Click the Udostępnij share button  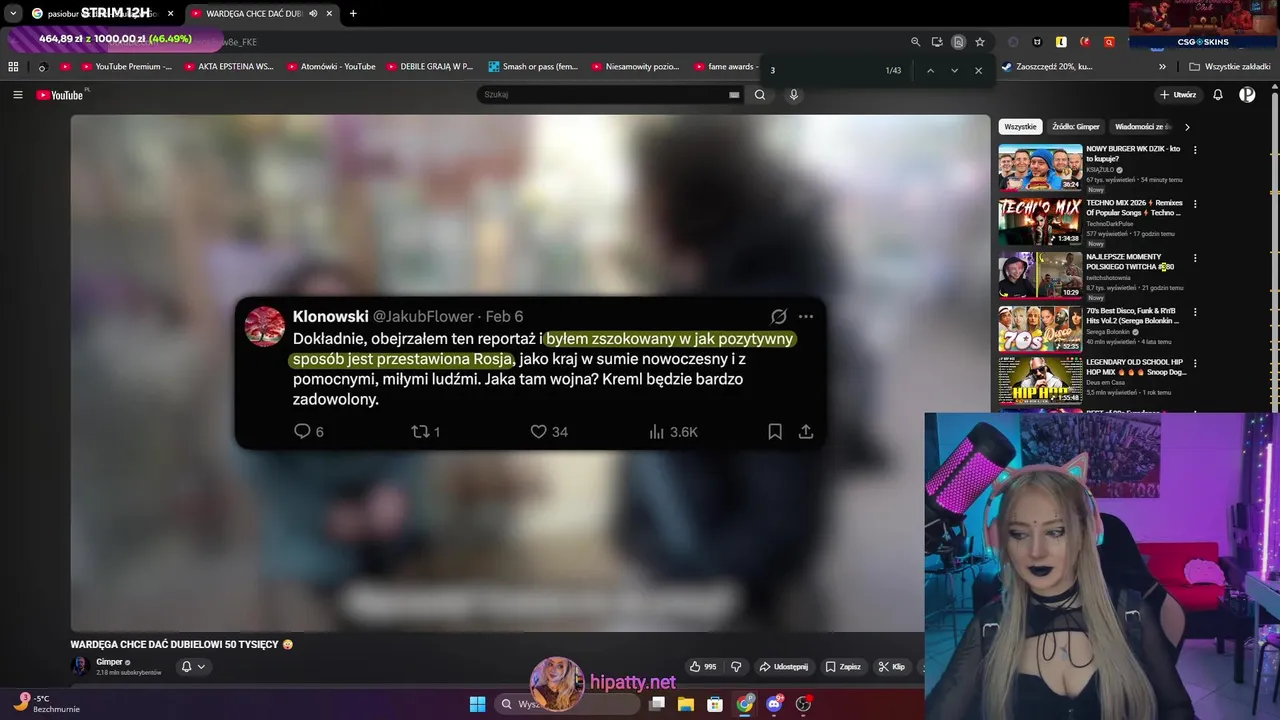point(784,667)
